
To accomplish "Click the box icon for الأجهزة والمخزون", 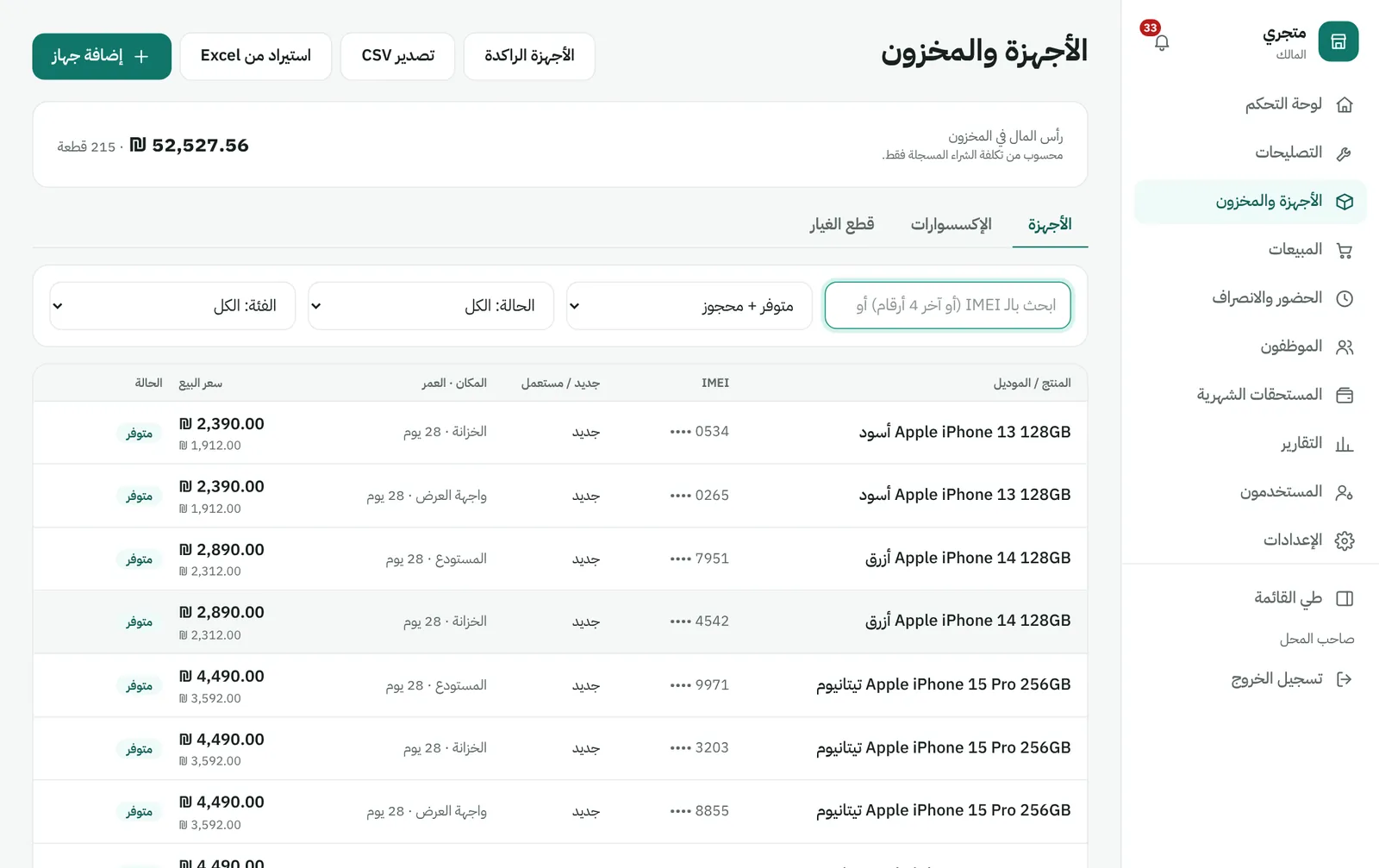I will click(1344, 202).
